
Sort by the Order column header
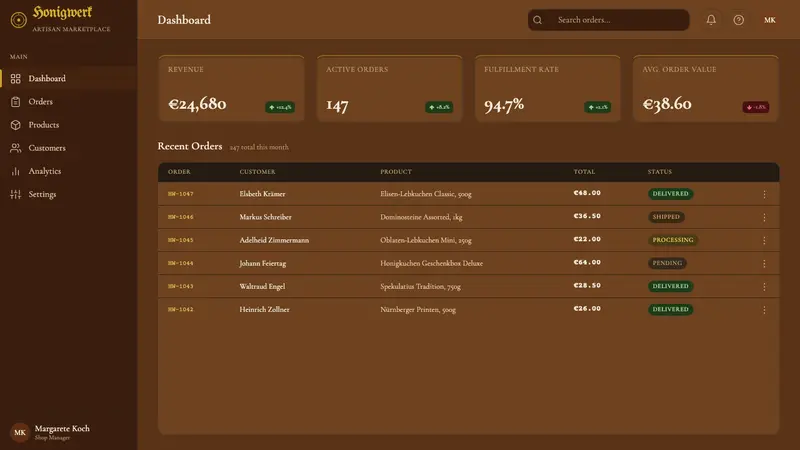179,172
